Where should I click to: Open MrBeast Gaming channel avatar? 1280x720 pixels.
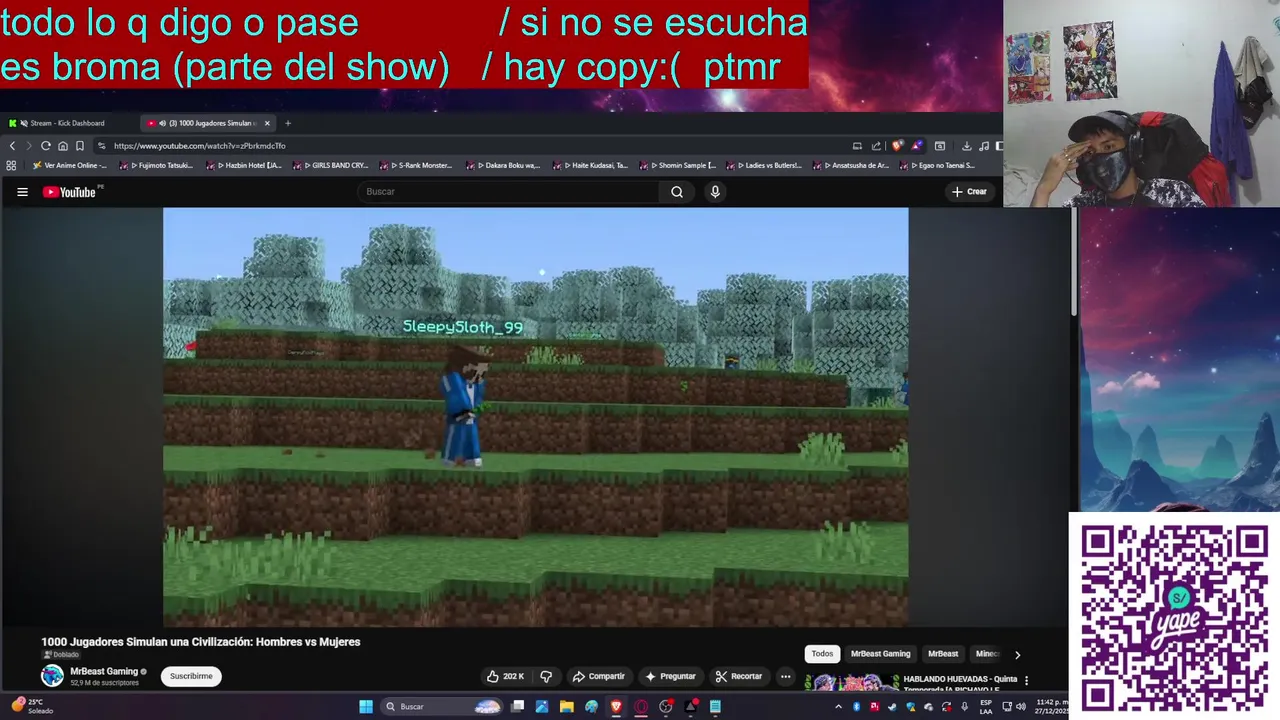pos(52,676)
